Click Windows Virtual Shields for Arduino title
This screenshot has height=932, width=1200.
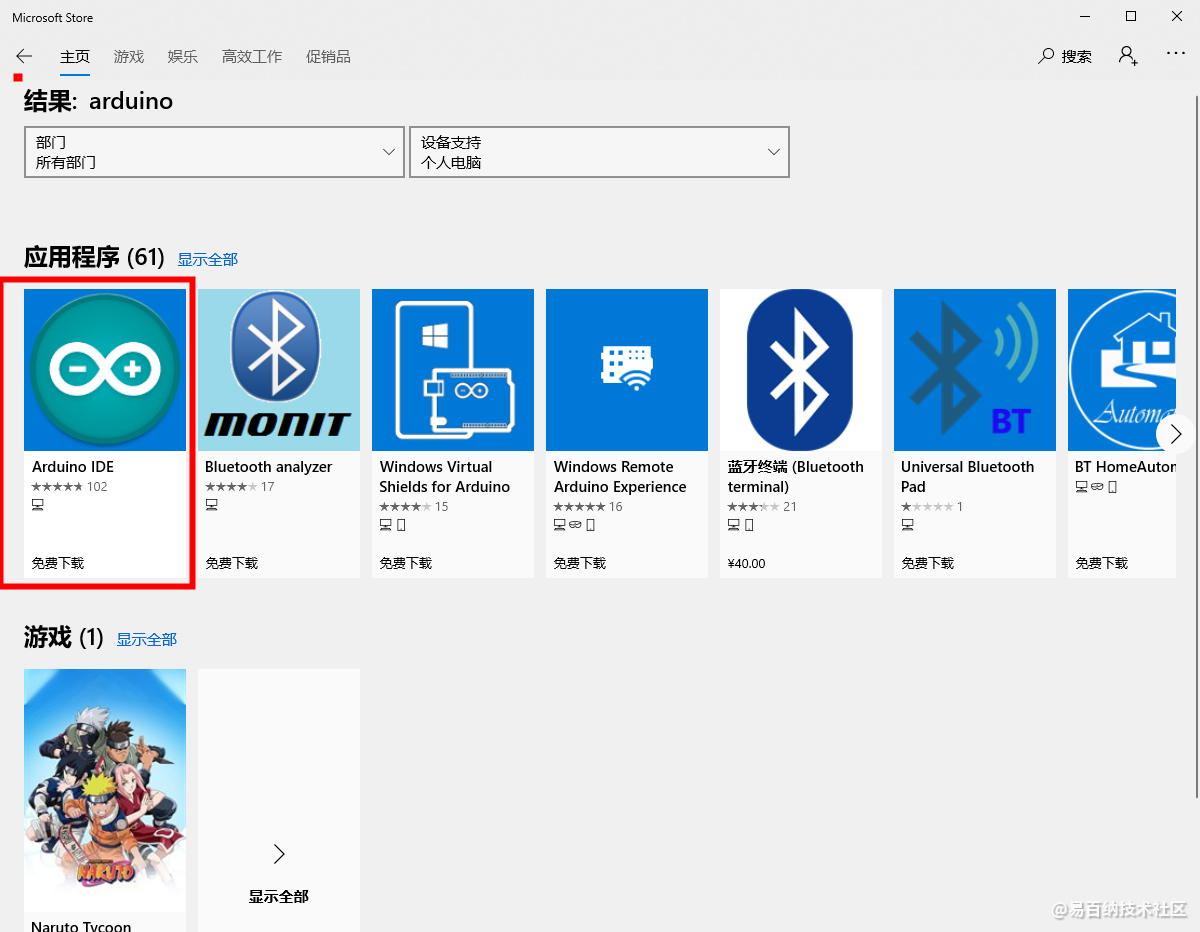(445, 477)
